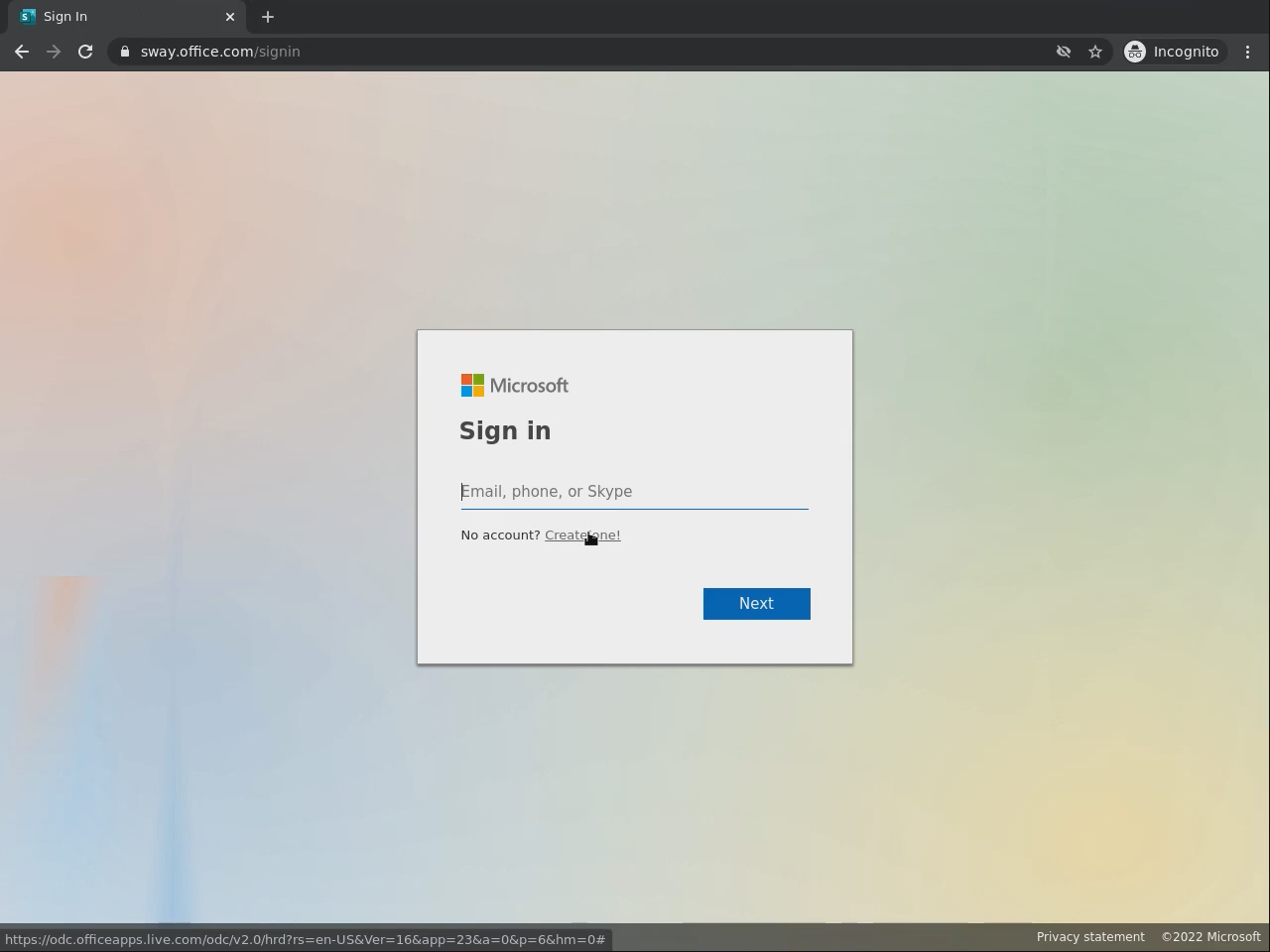Open the Chrome three-dot menu

click(x=1248, y=52)
